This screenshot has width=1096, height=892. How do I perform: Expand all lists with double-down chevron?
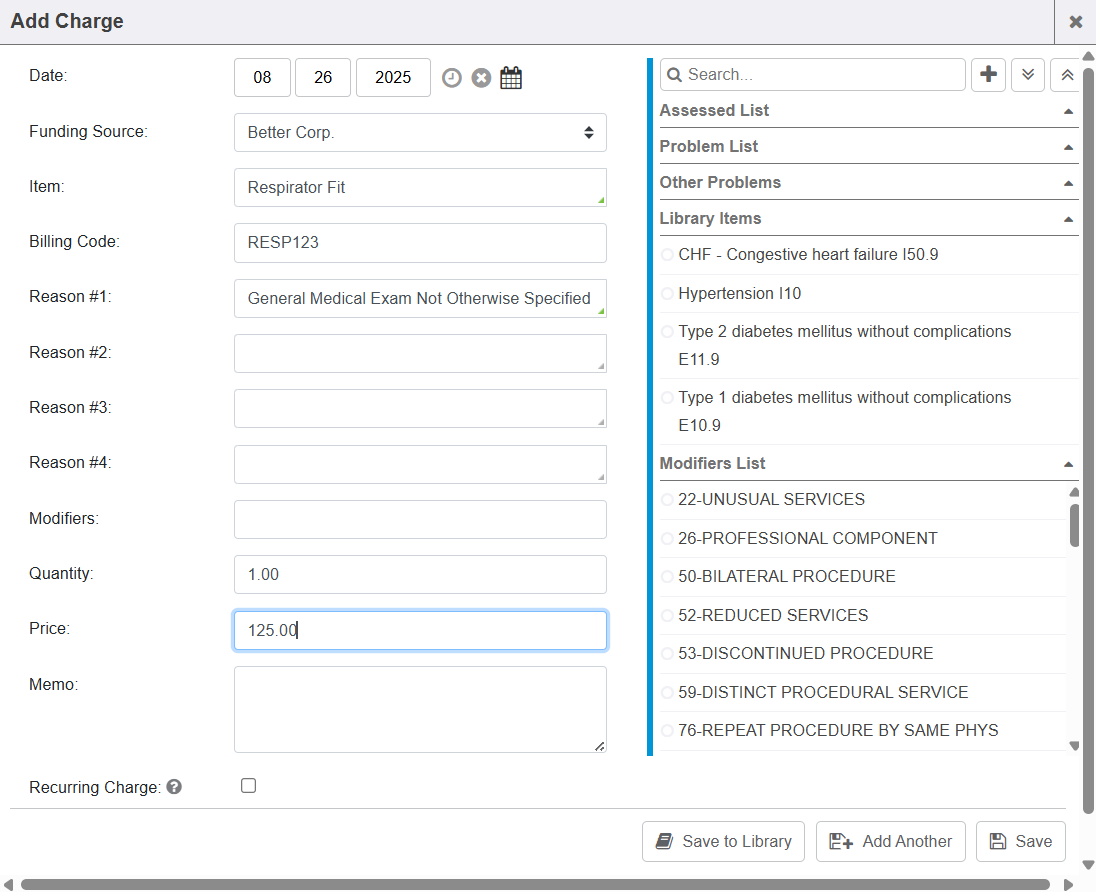point(1028,75)
